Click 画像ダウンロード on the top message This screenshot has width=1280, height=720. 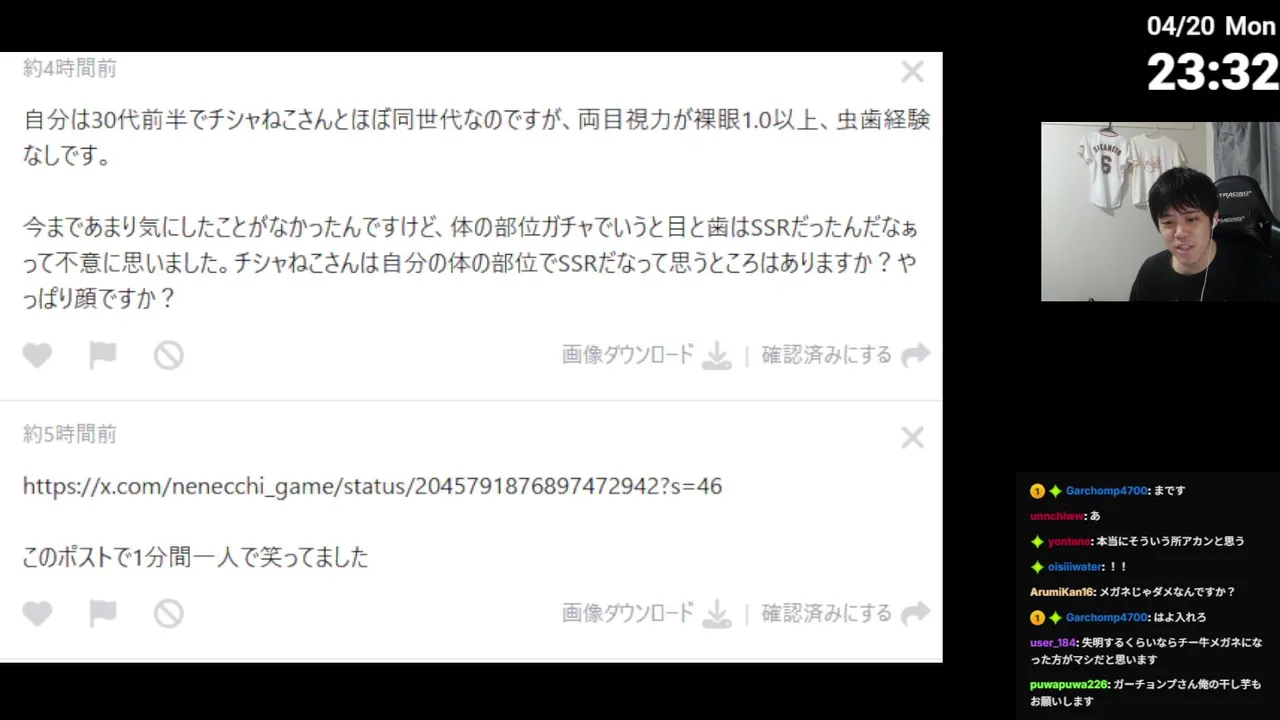point(628,355)
